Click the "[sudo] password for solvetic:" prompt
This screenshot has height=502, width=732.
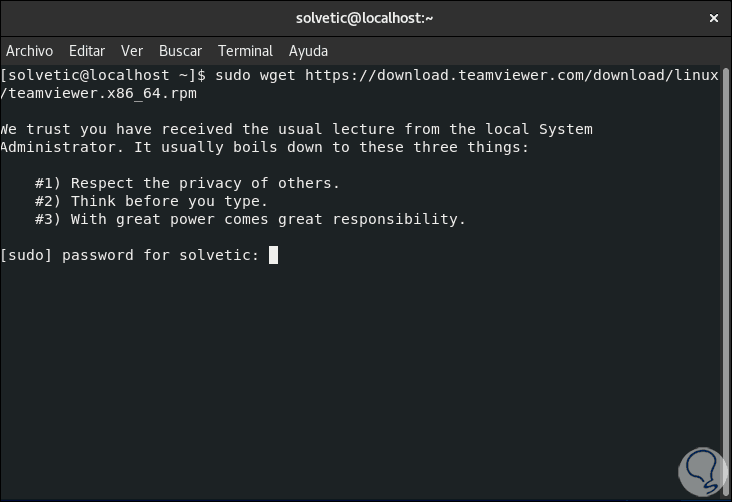click(130, 255)
